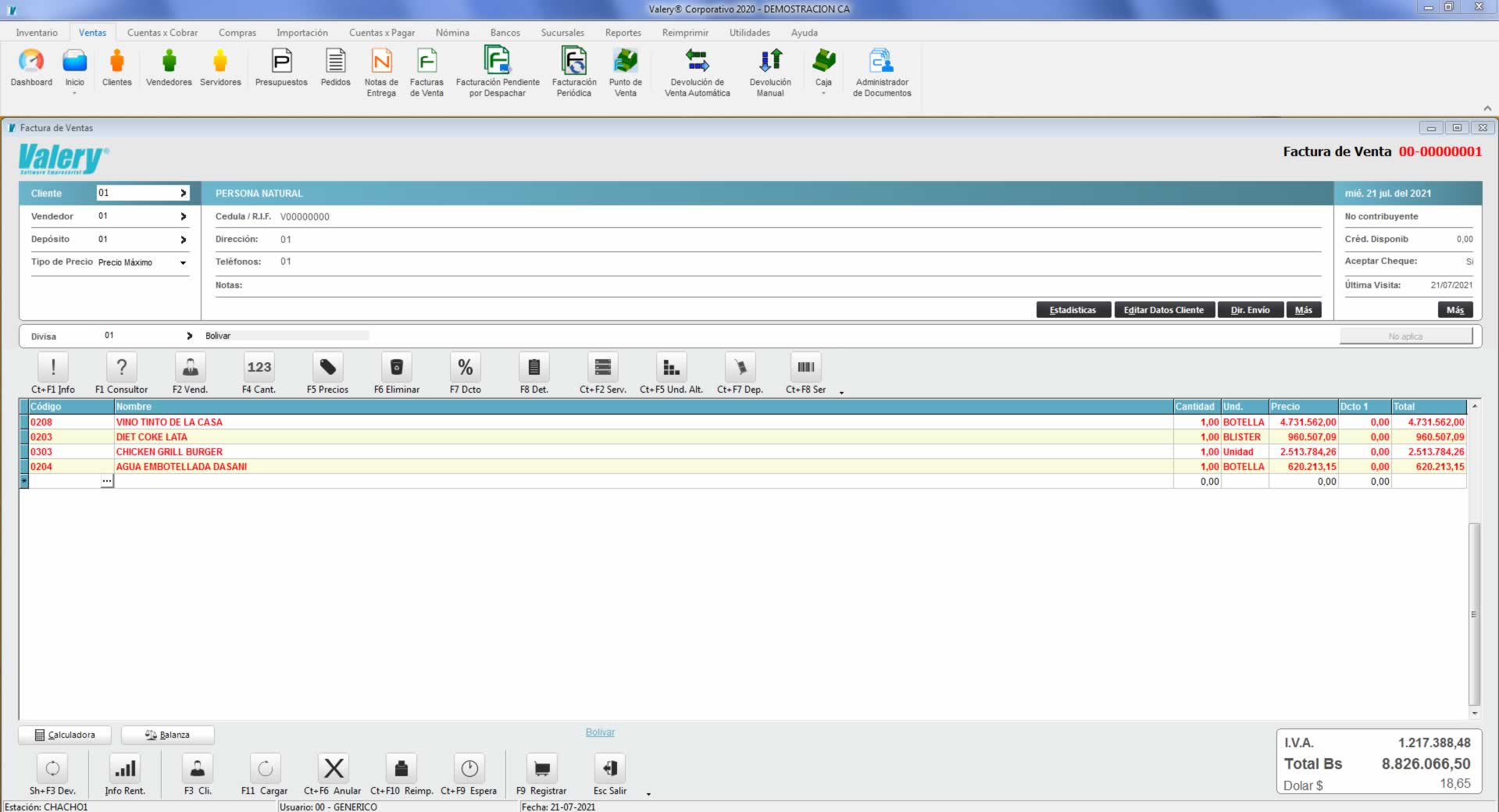Image resolution: width=1499 pixels, height=812 pixels.
Task: Open the Administrador de Documentos
Action: point(881,62)
